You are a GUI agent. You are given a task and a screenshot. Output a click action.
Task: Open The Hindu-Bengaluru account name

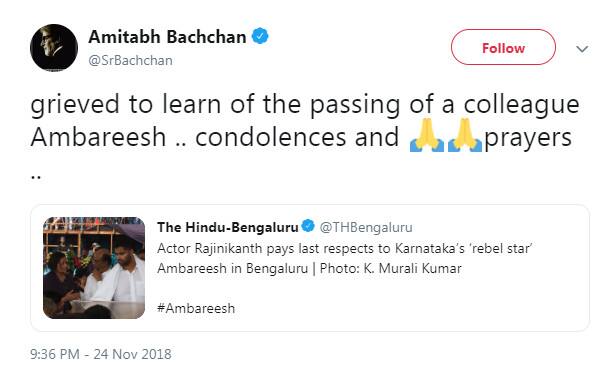(228, 227)
